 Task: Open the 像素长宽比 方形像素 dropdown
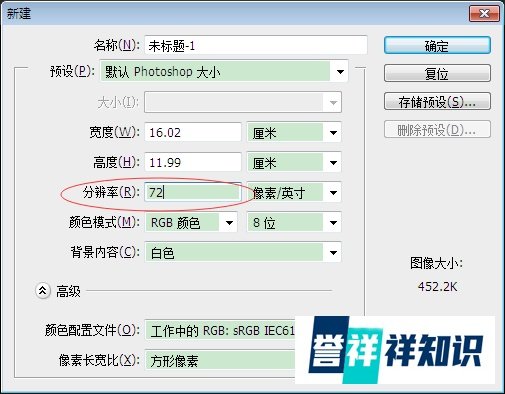tap(220, 360)
